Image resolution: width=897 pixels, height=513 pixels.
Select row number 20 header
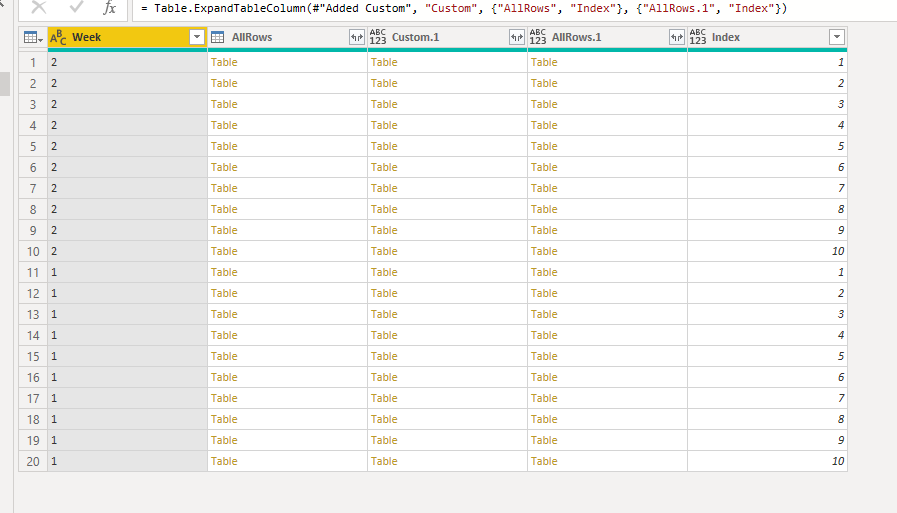(x=33, y=461)
